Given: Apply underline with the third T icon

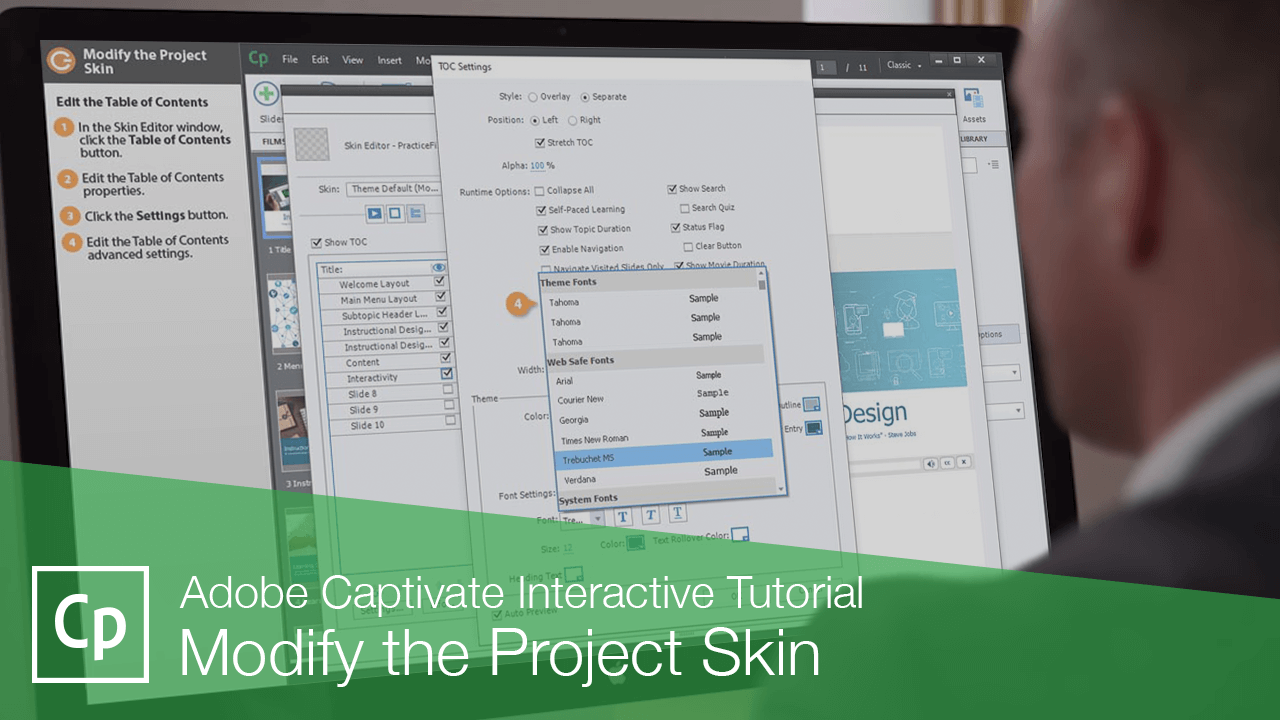Looking at the screenshot, I should tap(677, 514).
